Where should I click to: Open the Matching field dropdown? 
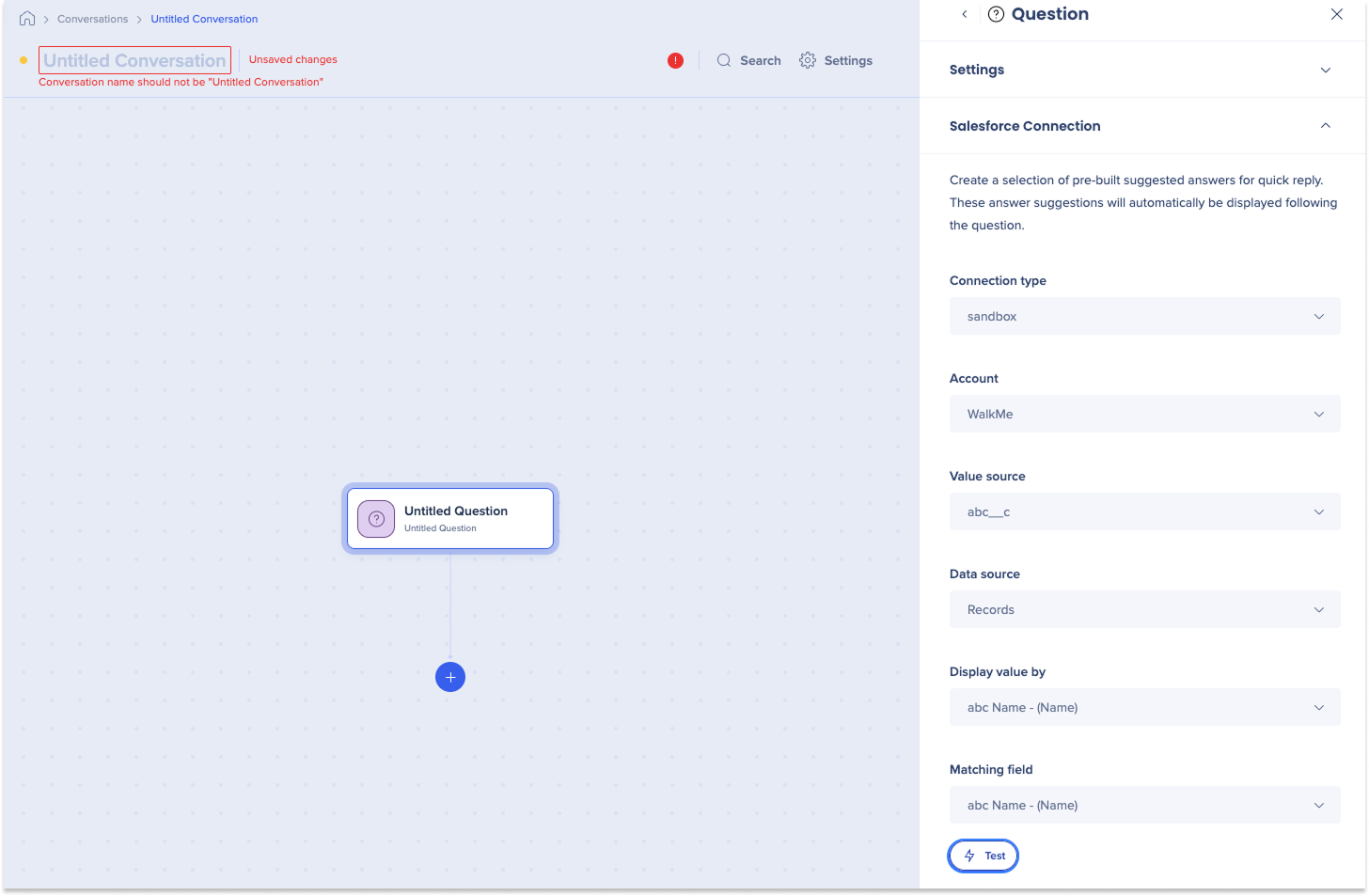coord(1144,806)
